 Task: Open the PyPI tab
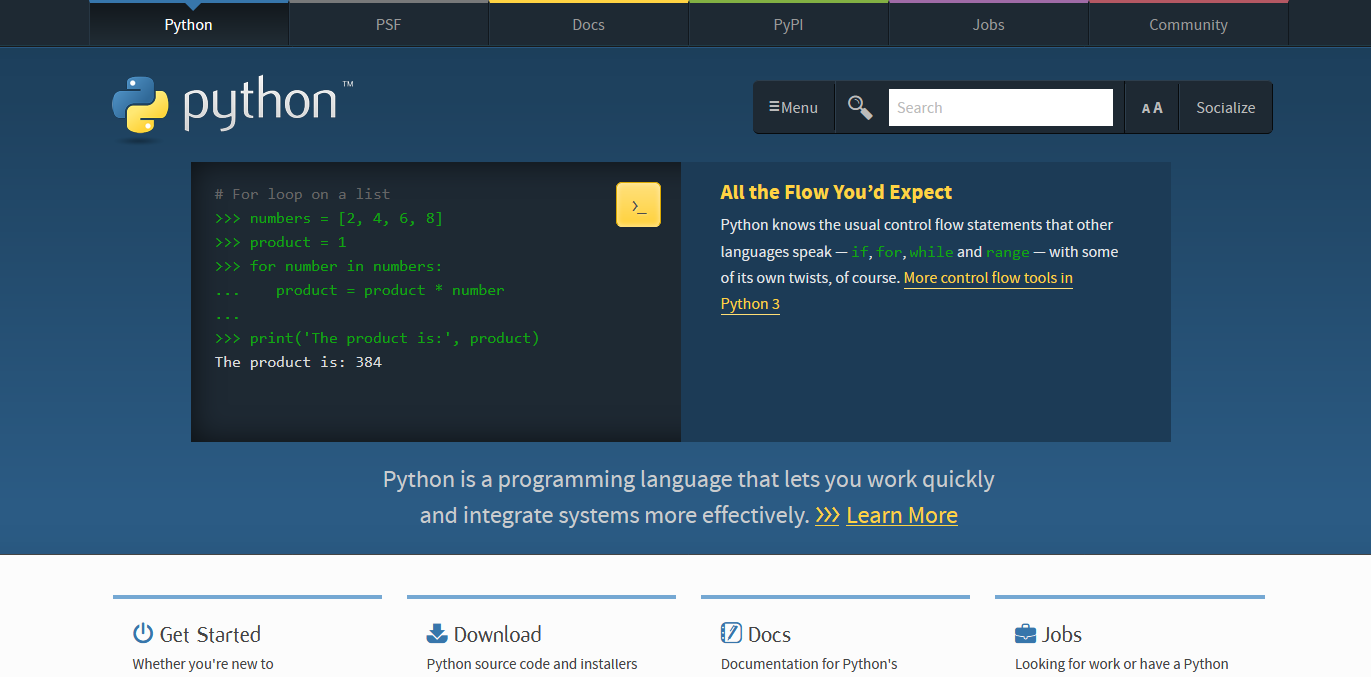[x=788, y=23]
